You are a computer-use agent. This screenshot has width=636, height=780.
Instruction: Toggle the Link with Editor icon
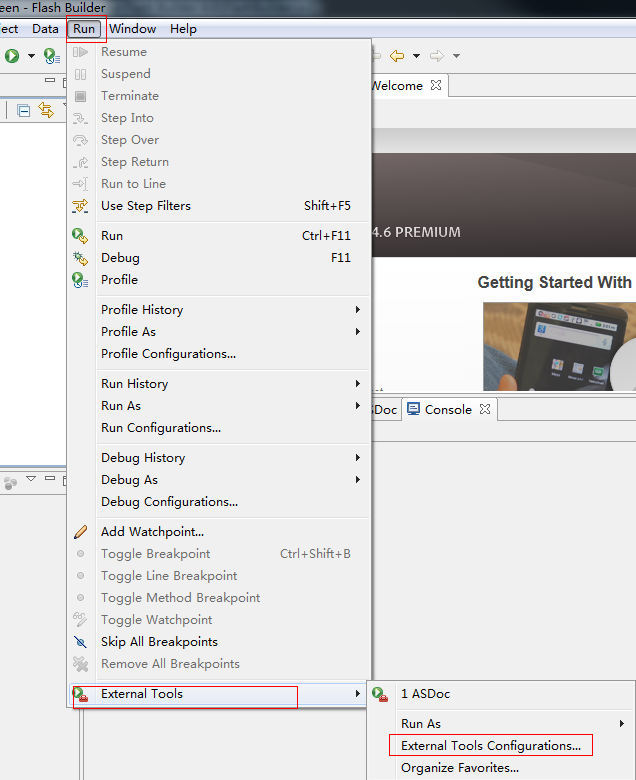[46, 110]
